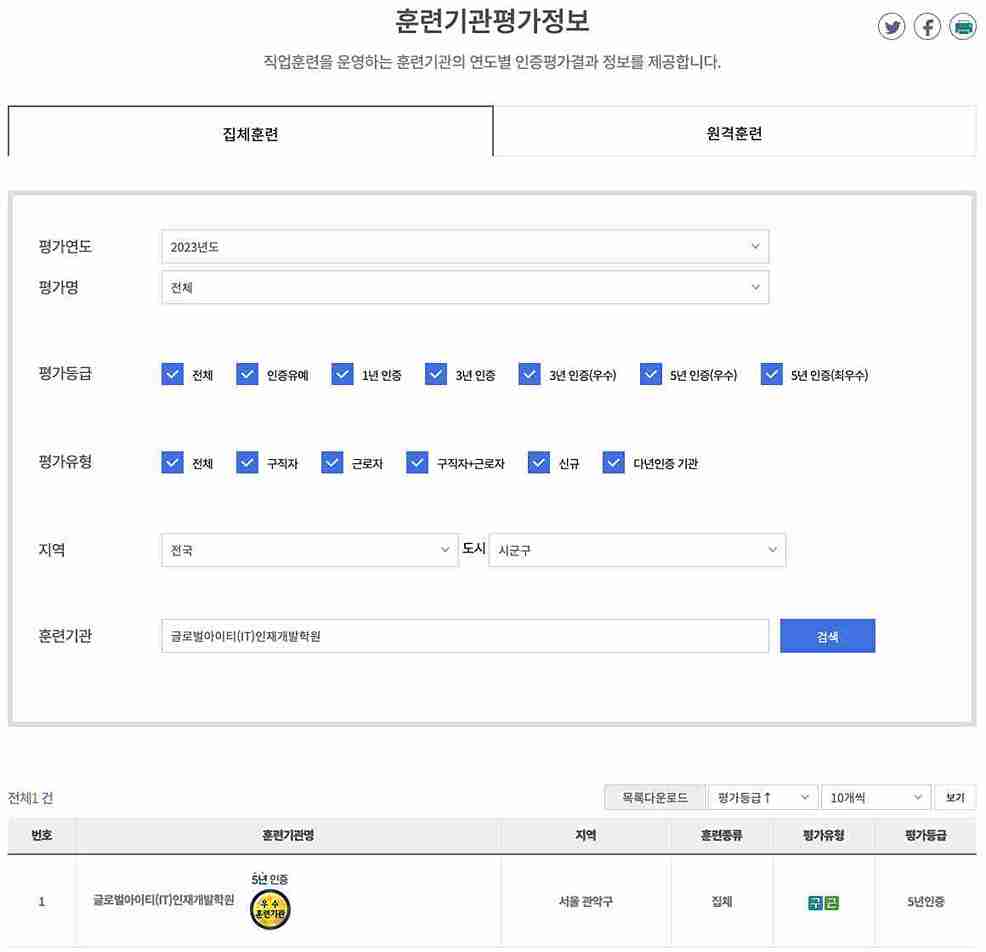
Task: Uncheck the 다년인증 기관 checkbox
Action: [613, 462]
